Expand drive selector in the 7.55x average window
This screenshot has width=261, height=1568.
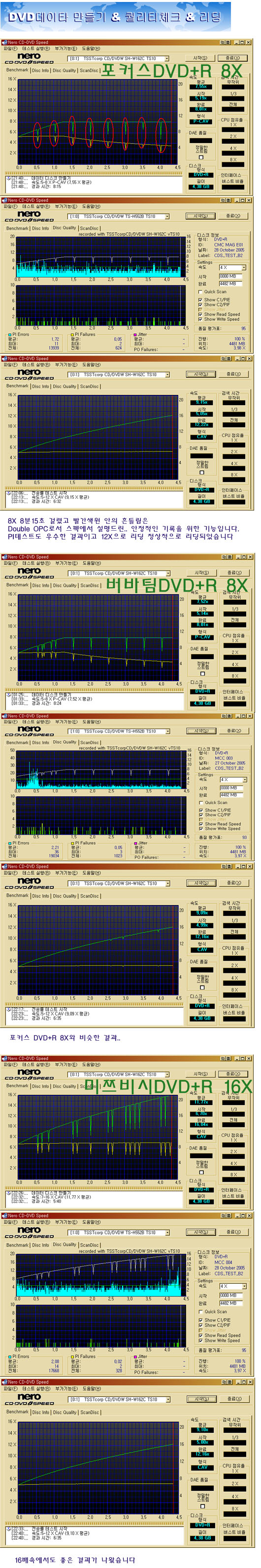[166, 59]
